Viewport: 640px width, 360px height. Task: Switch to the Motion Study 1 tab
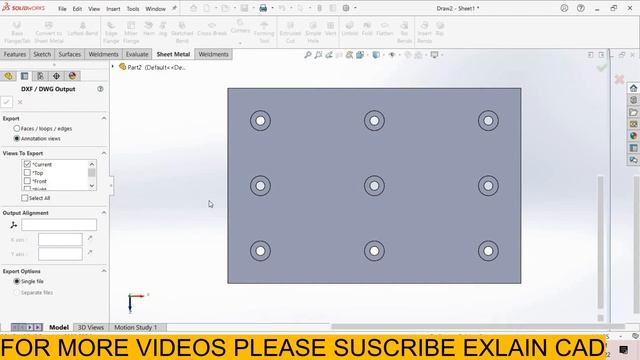point(136,327)
